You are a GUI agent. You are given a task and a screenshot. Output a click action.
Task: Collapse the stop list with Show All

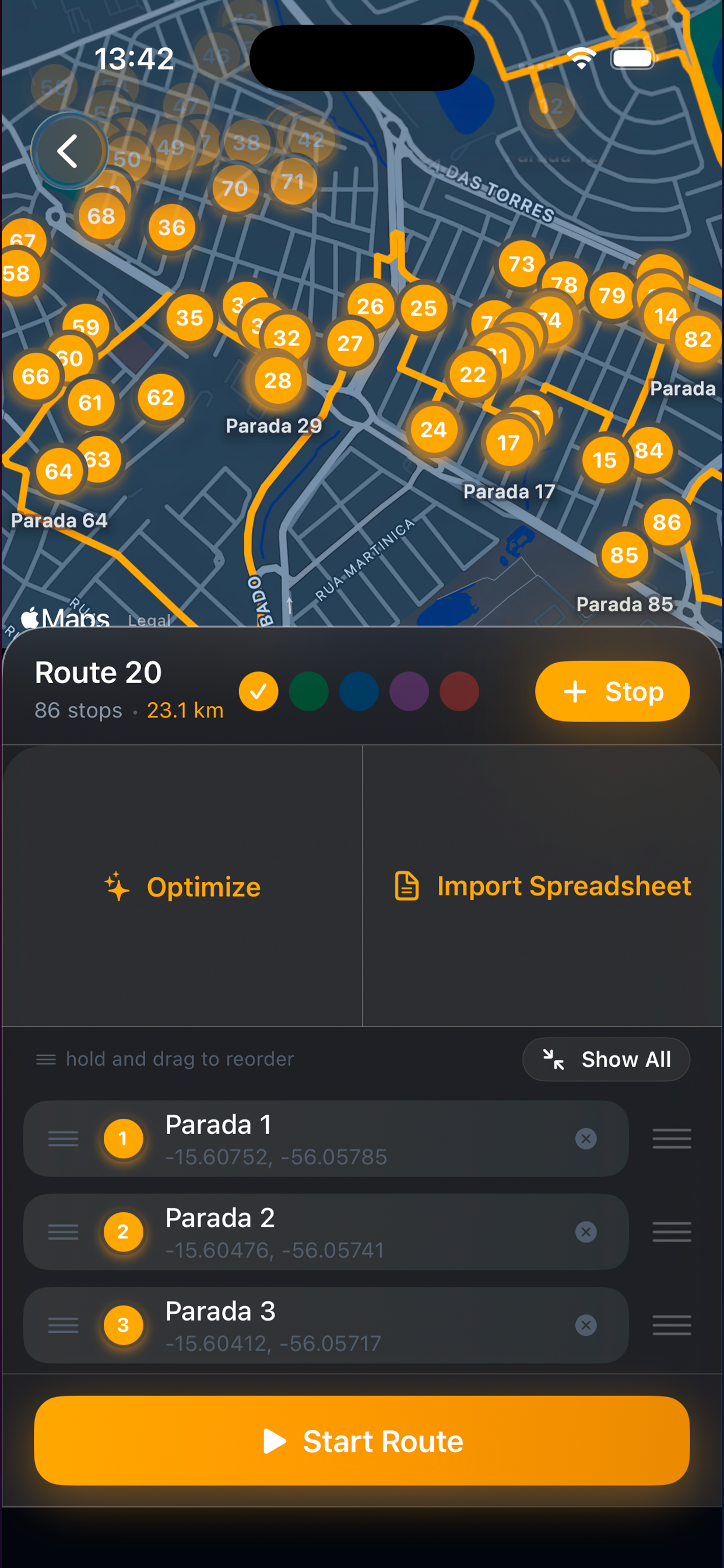click(606, 1059)
